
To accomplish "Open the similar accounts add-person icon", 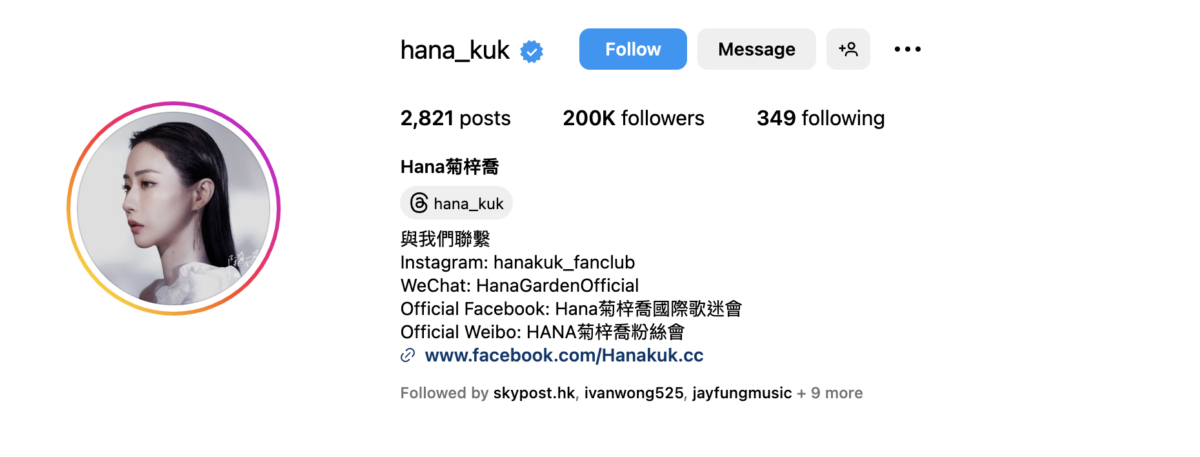I will pyautogui.click(x=848, y=49).
